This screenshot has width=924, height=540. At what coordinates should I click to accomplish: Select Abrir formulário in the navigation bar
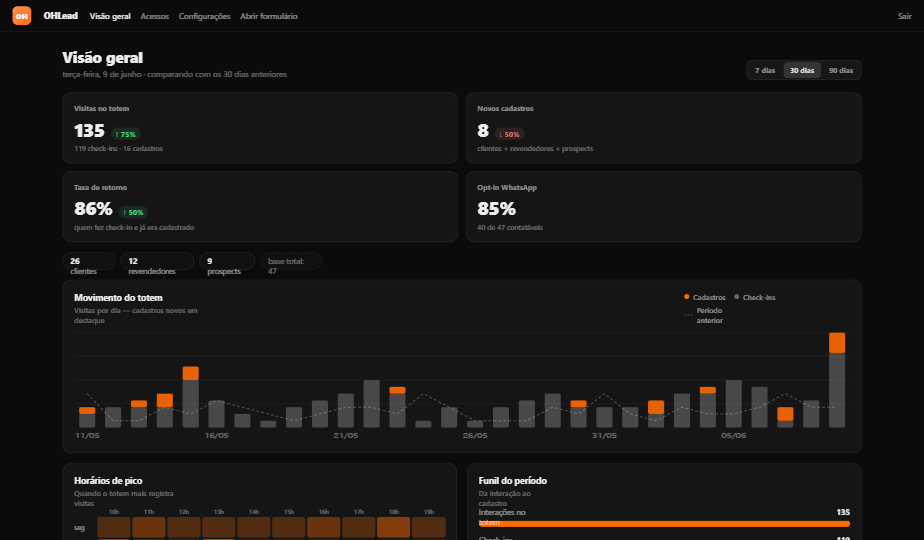click(269, 16)
